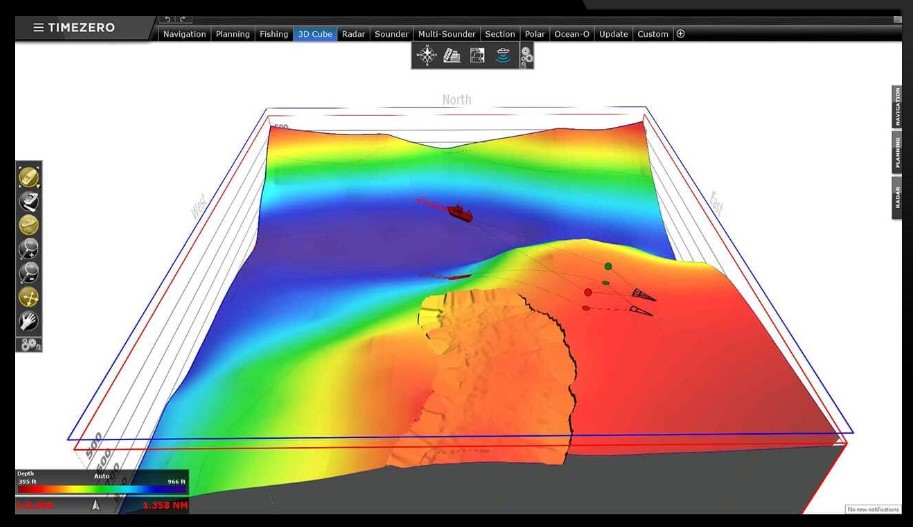Switch to the Section tab
Viewport: 913px width, 527px height.
click(500, 34)
